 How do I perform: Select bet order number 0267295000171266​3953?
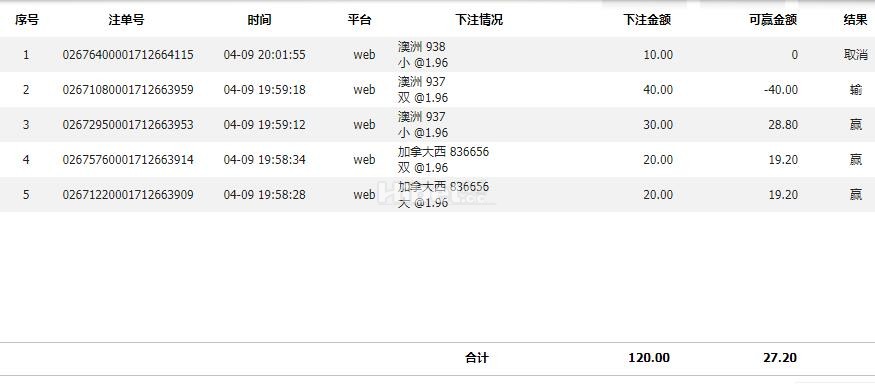[x=128, y=124]
